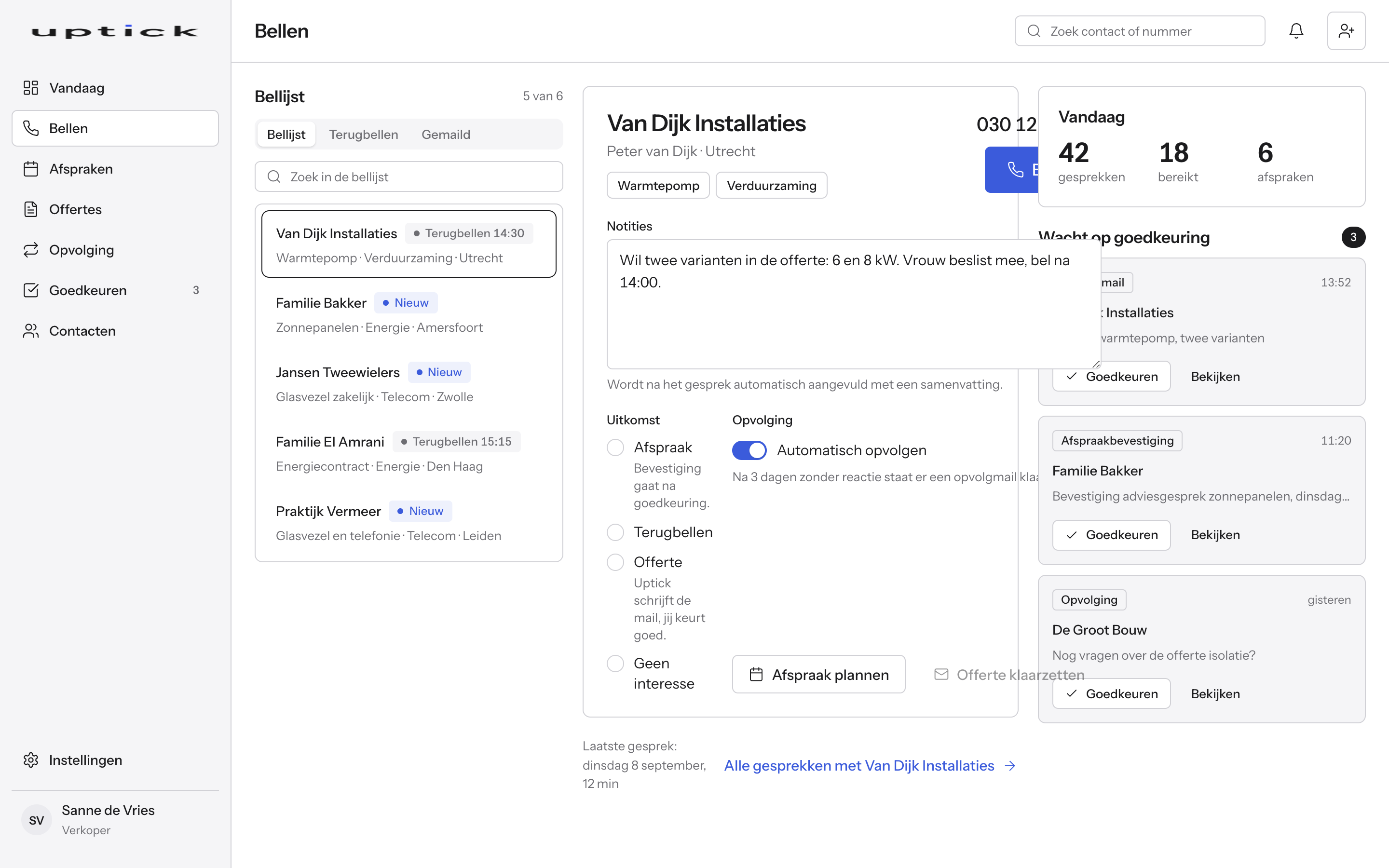The width and height of the screenshot is (1389, 868).
Task: Click into the Notities text area
Action: [854, 304]
